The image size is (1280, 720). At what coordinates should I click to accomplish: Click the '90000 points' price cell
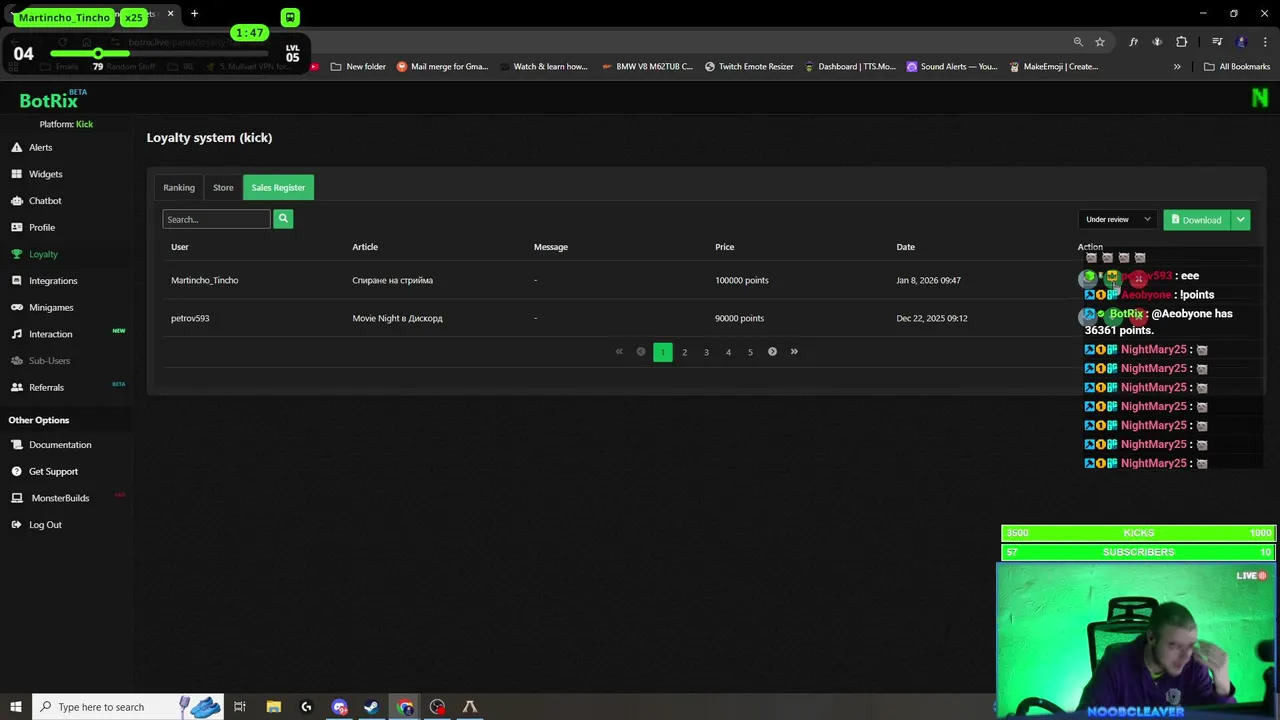point(739,318)
